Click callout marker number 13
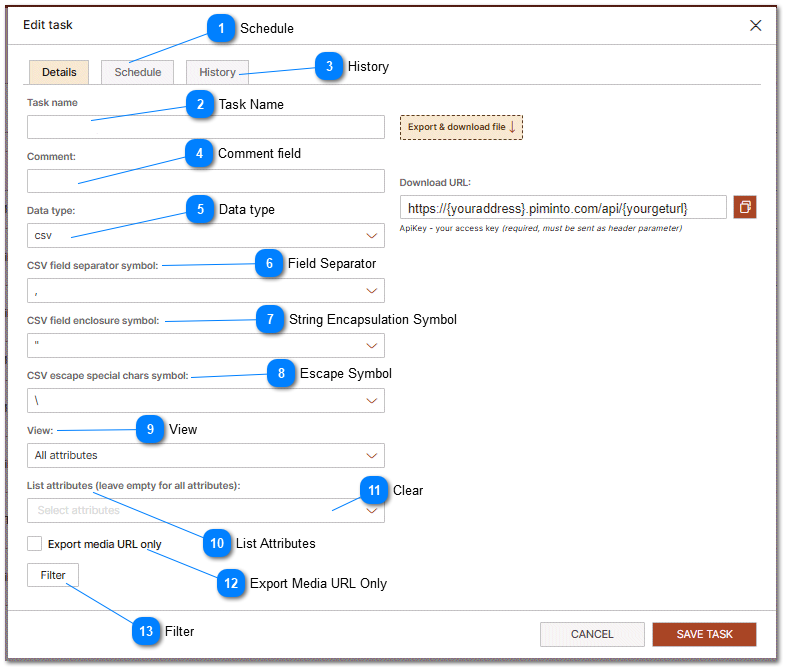The image size is (786, 670). [x=146, y=631]
